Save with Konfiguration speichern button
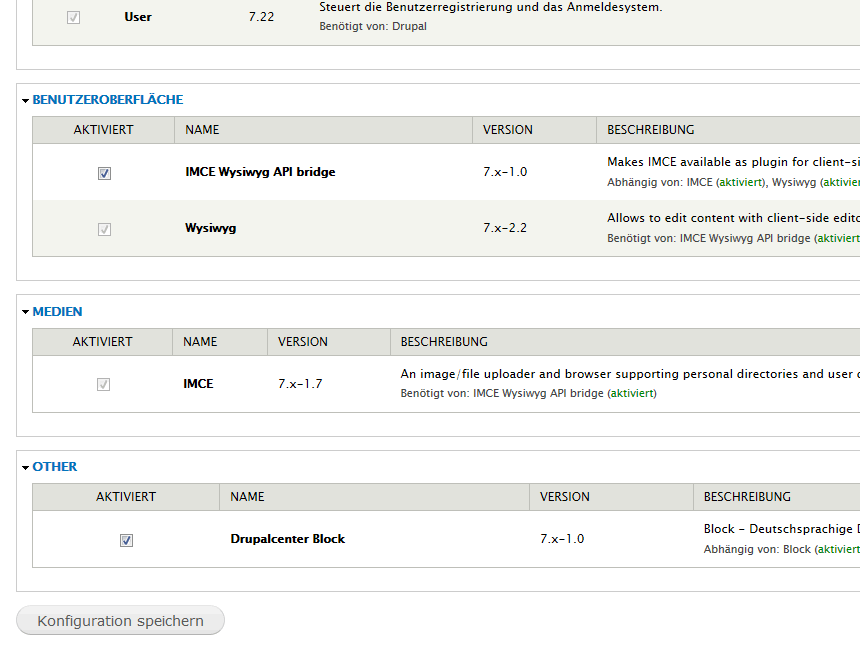This screenshot has width=860, height=663. pyautogui.click(x=120, y=621)
